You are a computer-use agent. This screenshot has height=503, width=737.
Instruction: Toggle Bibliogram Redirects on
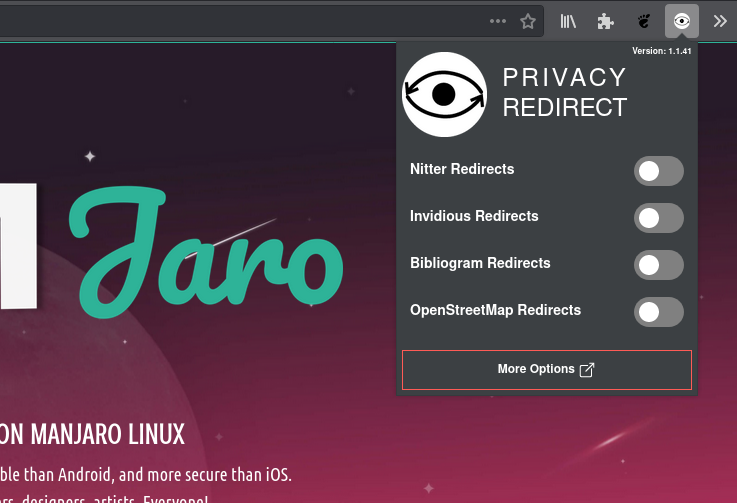[658, 265]
